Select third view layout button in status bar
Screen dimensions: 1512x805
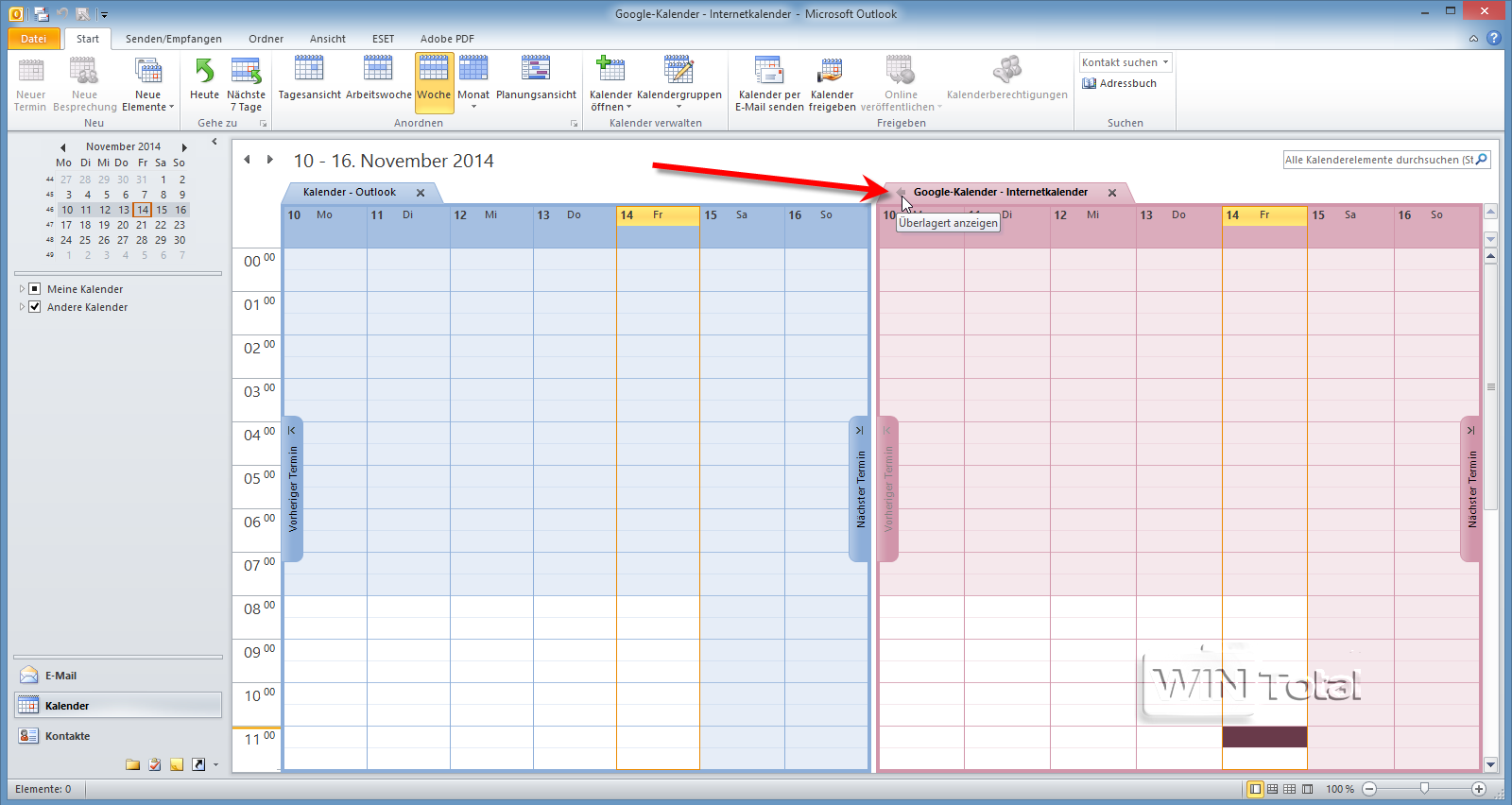(1289, 789)
